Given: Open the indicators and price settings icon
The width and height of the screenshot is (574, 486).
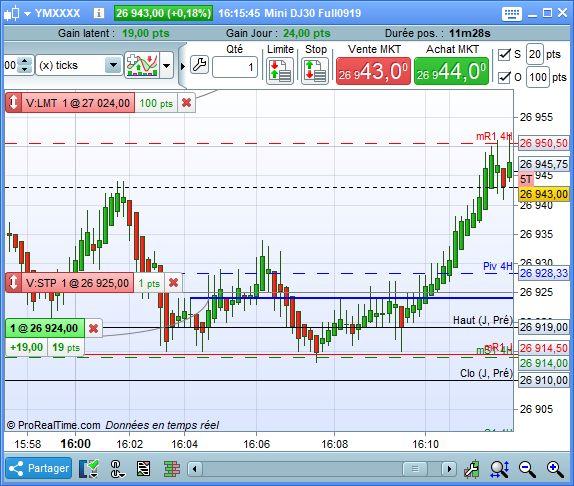Looking at the screenshot, I should 142,65.
